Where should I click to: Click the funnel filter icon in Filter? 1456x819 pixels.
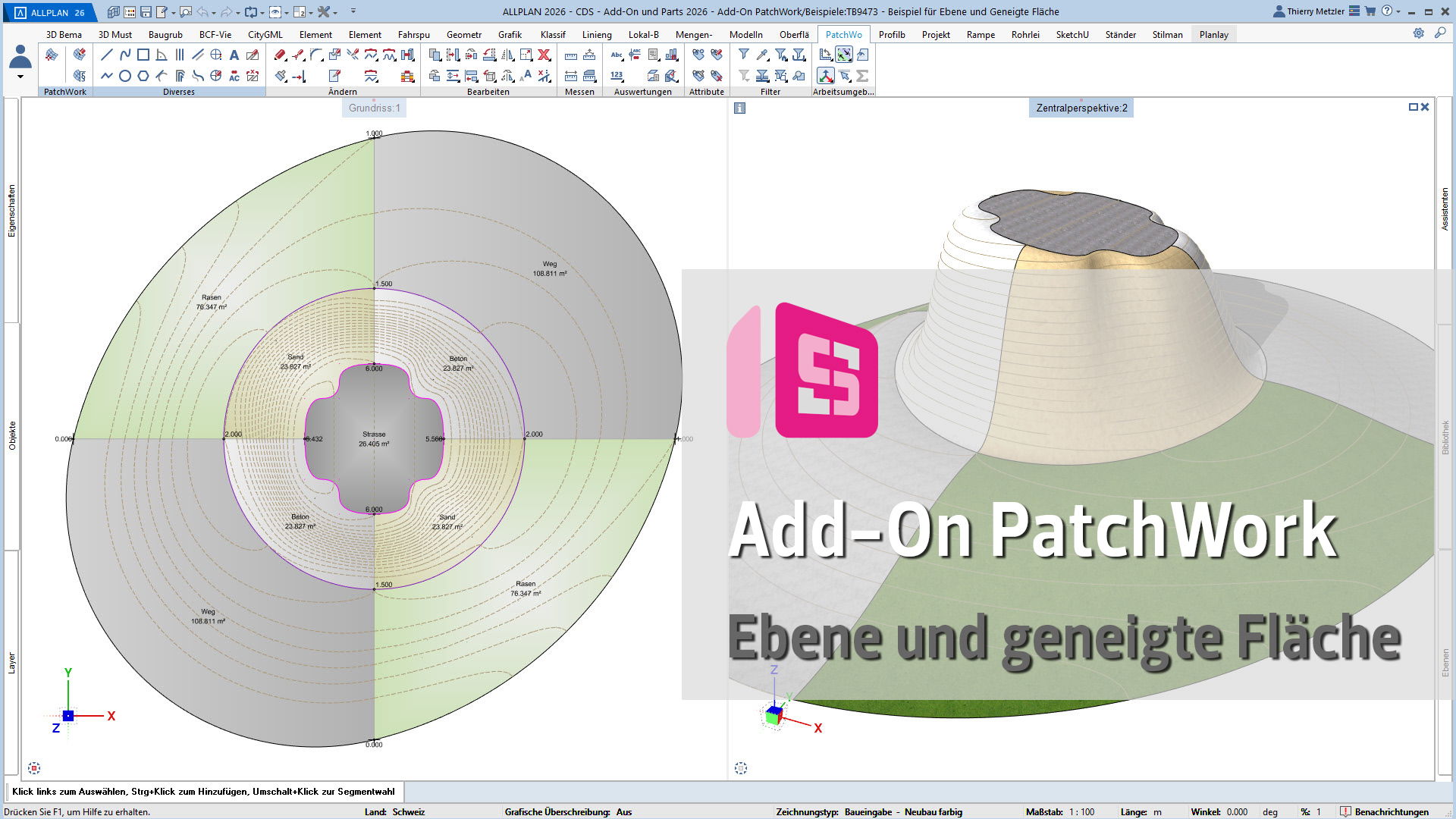(744, 55)
